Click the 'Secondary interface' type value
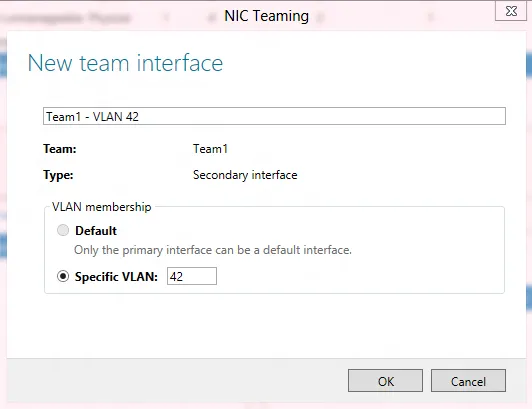Image resolution: width=532 pixels, height=409 pixels. tap(245, 175)
